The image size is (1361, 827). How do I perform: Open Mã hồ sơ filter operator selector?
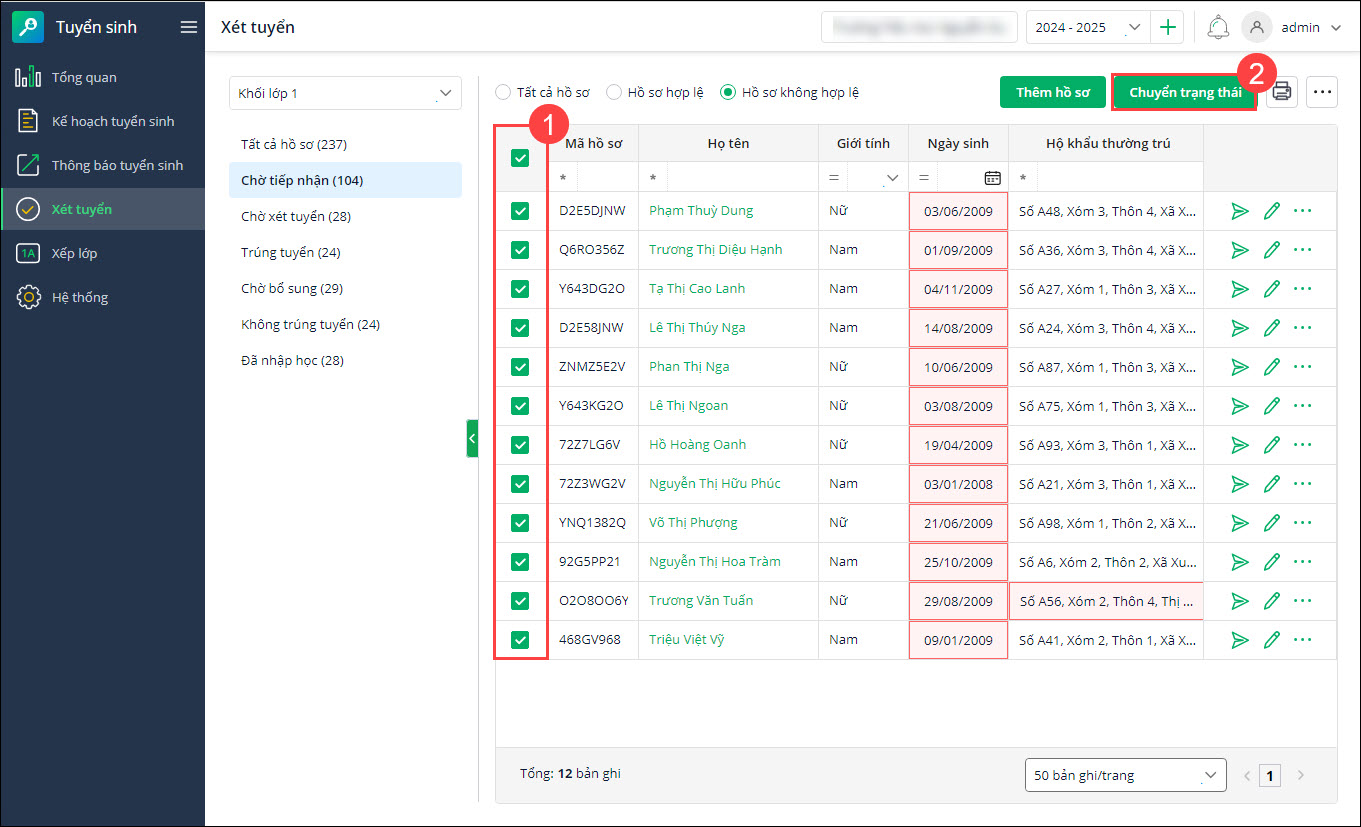pos(564,178)
